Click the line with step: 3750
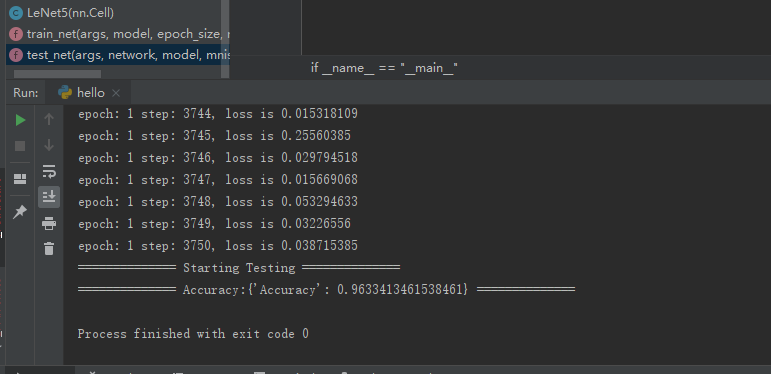 coord(218,246)
